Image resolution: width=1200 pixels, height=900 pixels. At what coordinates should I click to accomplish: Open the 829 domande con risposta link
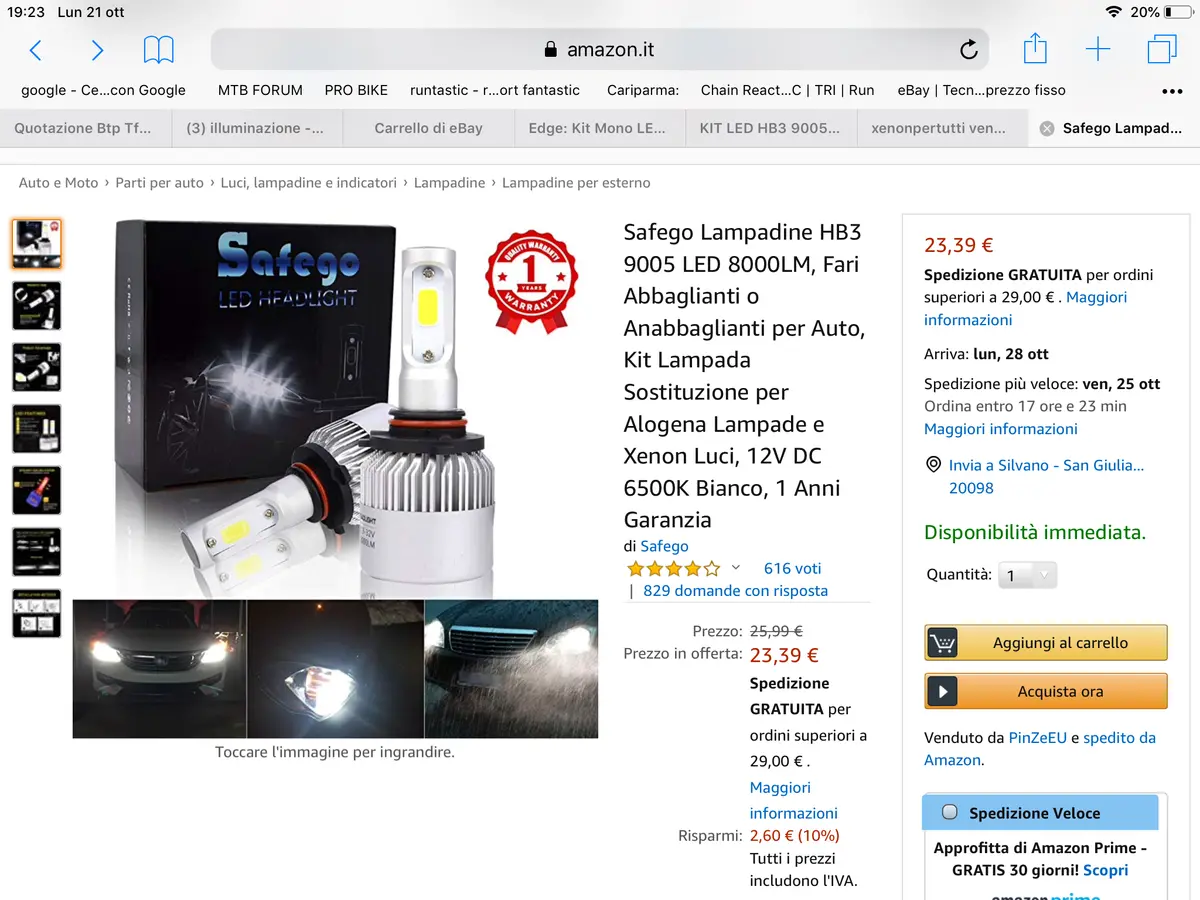tap(736, 590)
